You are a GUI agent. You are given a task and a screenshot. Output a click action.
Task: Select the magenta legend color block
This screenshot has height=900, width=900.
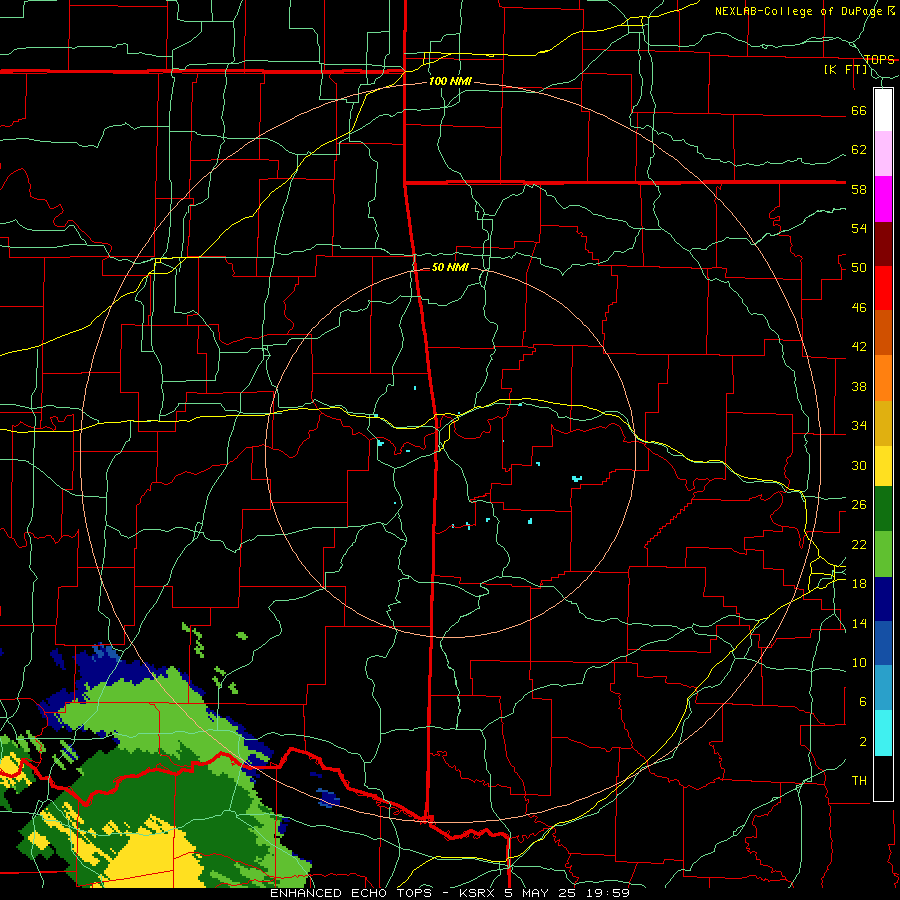coord(883,199)
